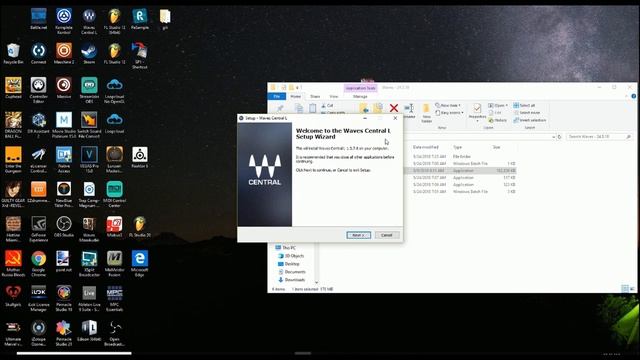Click the Properties icon in Explorer ribbon
Viewport: 640px width, 360px height.
(x=477, y=112)
